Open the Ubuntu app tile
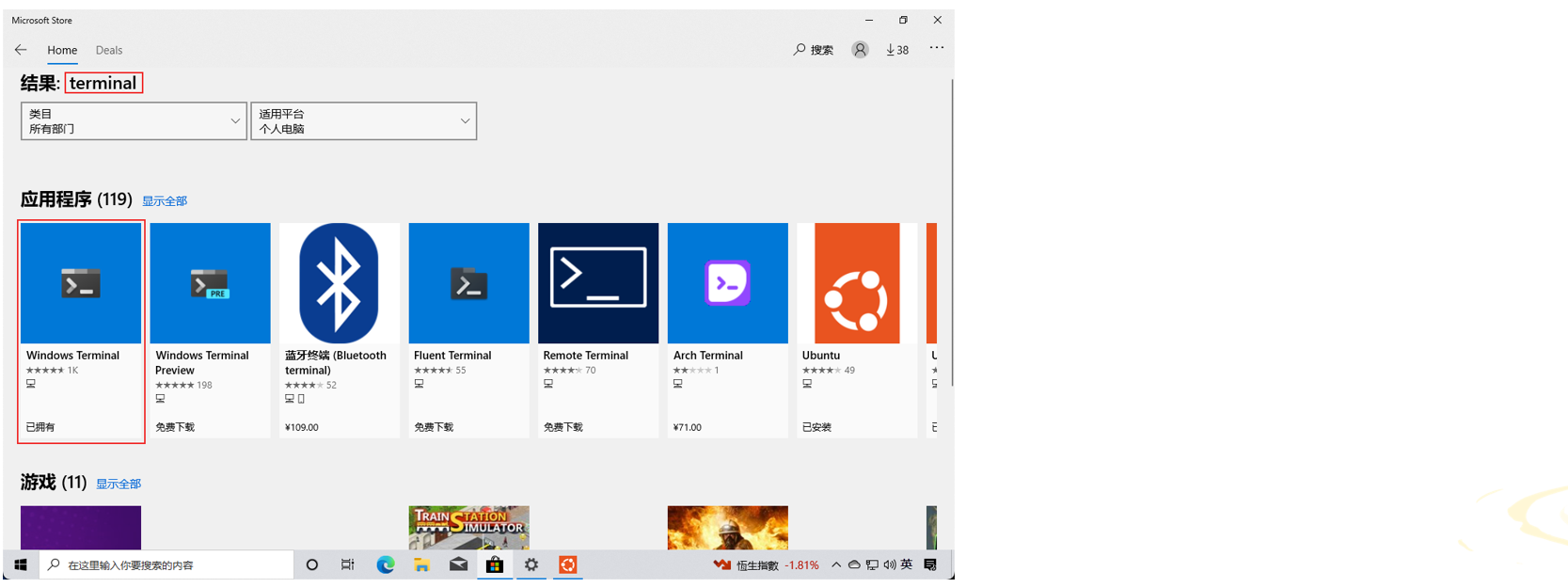The height and width of the screenshot is (588, 1568). tap(857, 330)
